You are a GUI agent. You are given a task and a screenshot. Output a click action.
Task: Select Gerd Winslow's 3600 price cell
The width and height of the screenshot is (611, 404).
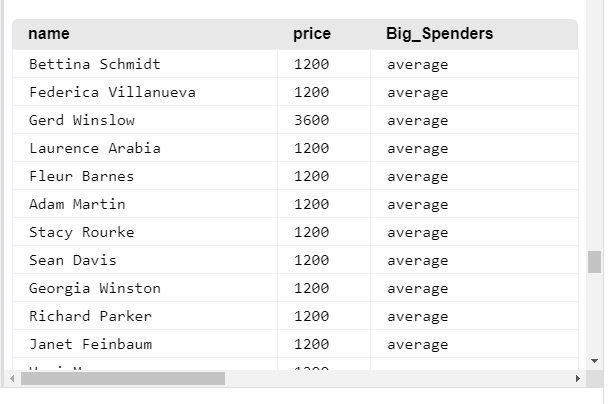pos(324,120)
